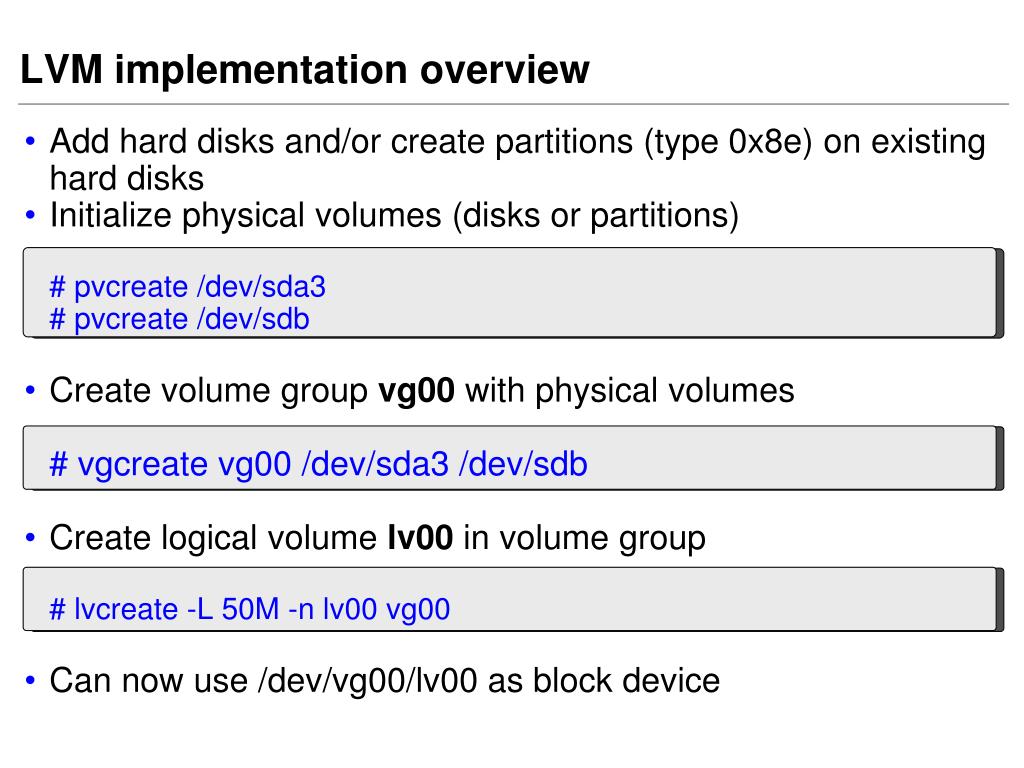Click the lvcreate -L 50M command text
1024x768 pixels.
tap(250, 609)
